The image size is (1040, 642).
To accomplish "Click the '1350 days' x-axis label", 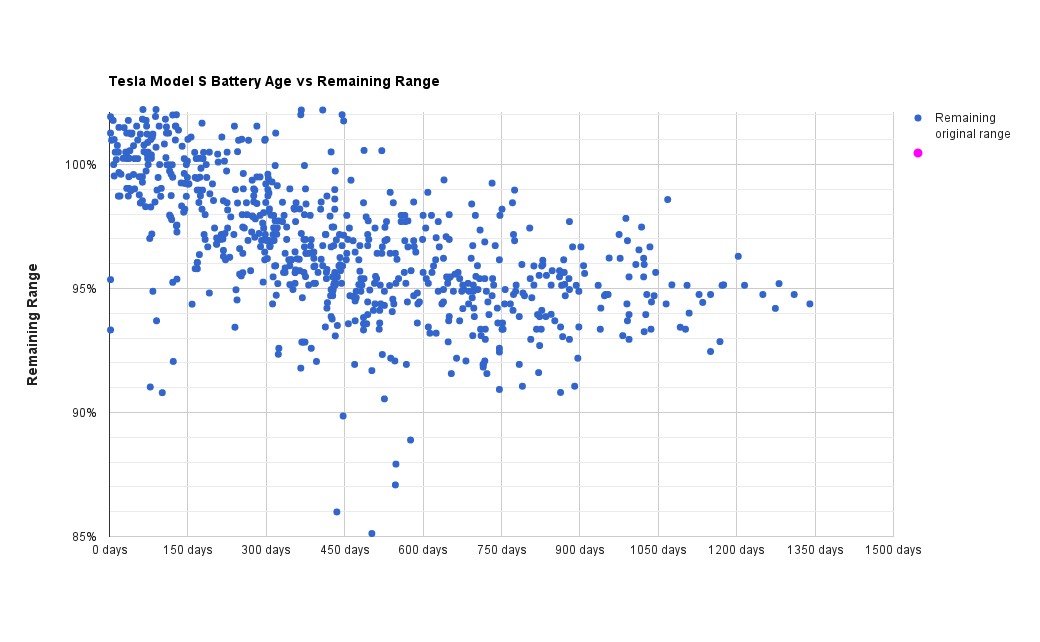I will [815, 550].
